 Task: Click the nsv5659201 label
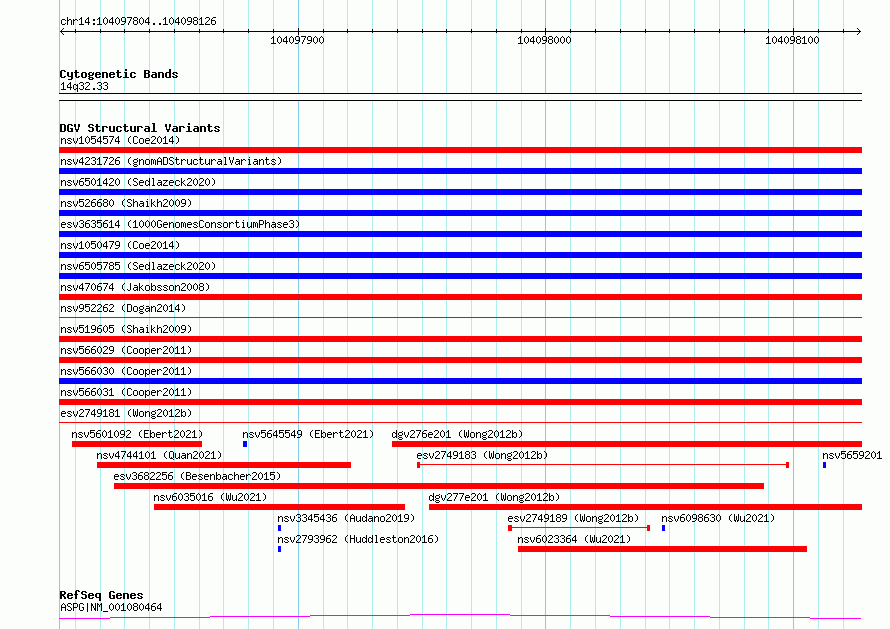(852, 455)
